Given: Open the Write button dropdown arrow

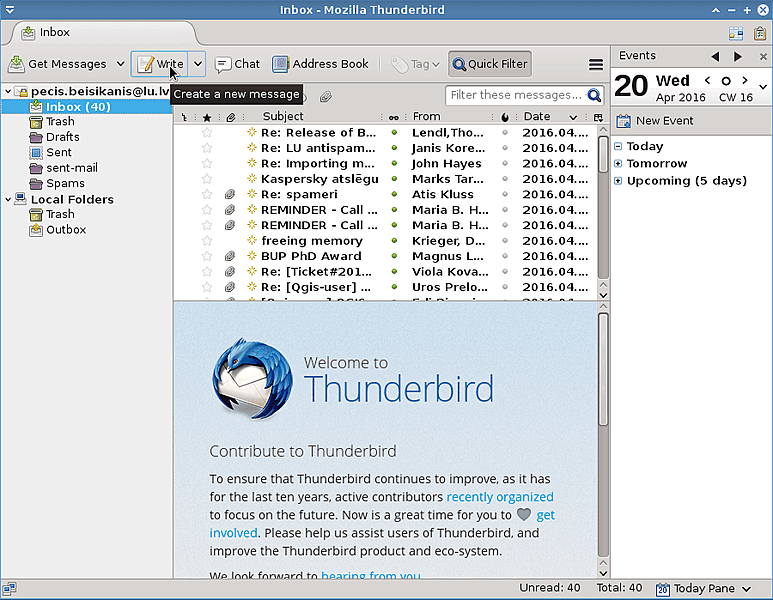Looking at the screenshot, I should click(198, 64).
